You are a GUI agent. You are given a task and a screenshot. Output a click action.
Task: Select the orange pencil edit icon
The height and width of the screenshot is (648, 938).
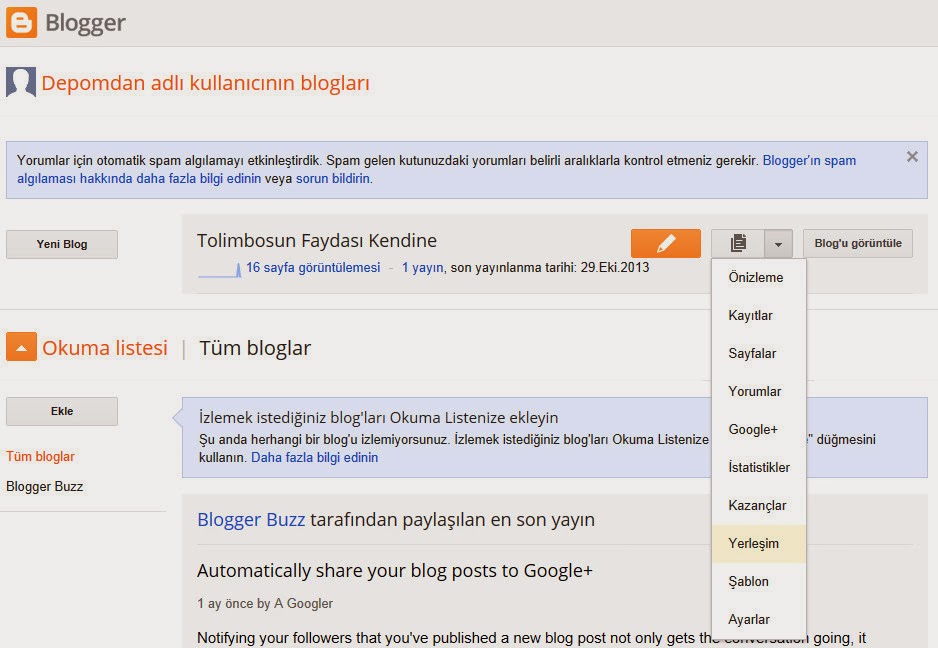(x=666, y=242)
